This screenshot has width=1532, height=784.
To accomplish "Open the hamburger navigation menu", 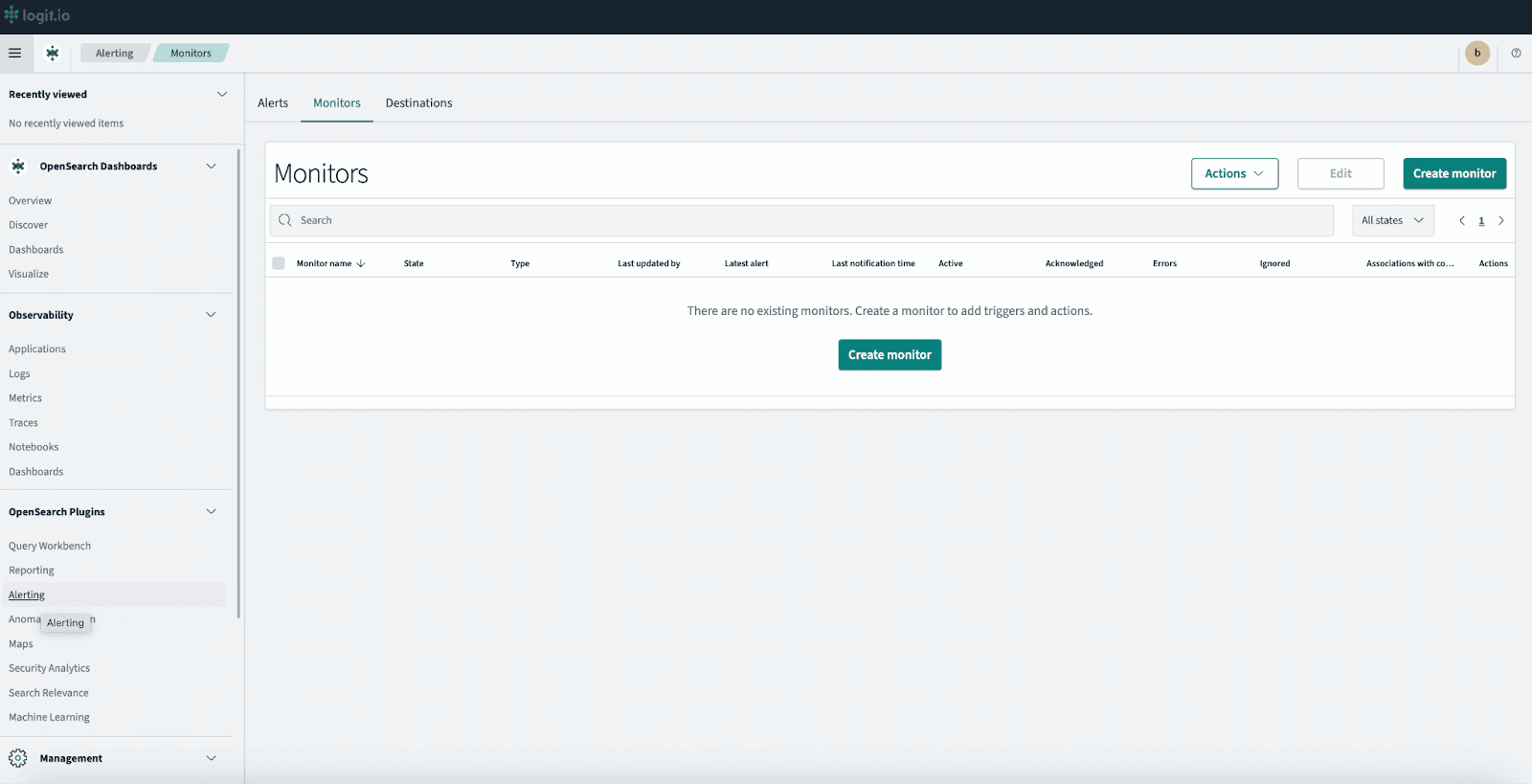I will coord(15,54).
